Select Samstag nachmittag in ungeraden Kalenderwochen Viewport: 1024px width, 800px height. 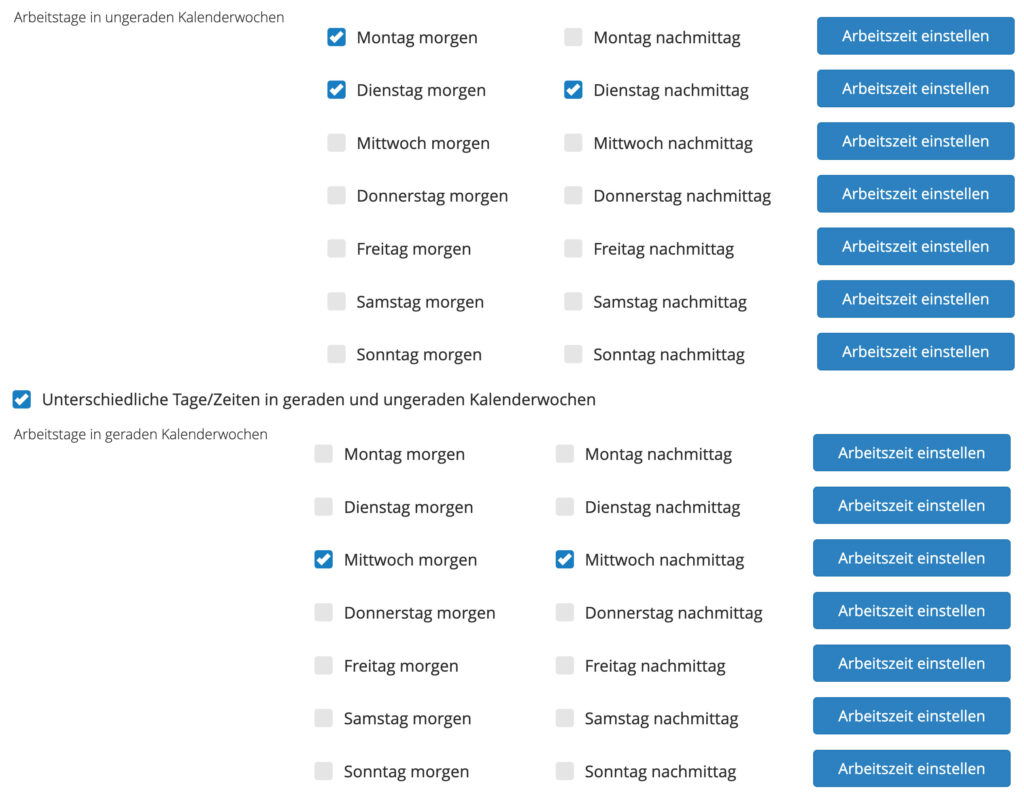click(573, 301)
